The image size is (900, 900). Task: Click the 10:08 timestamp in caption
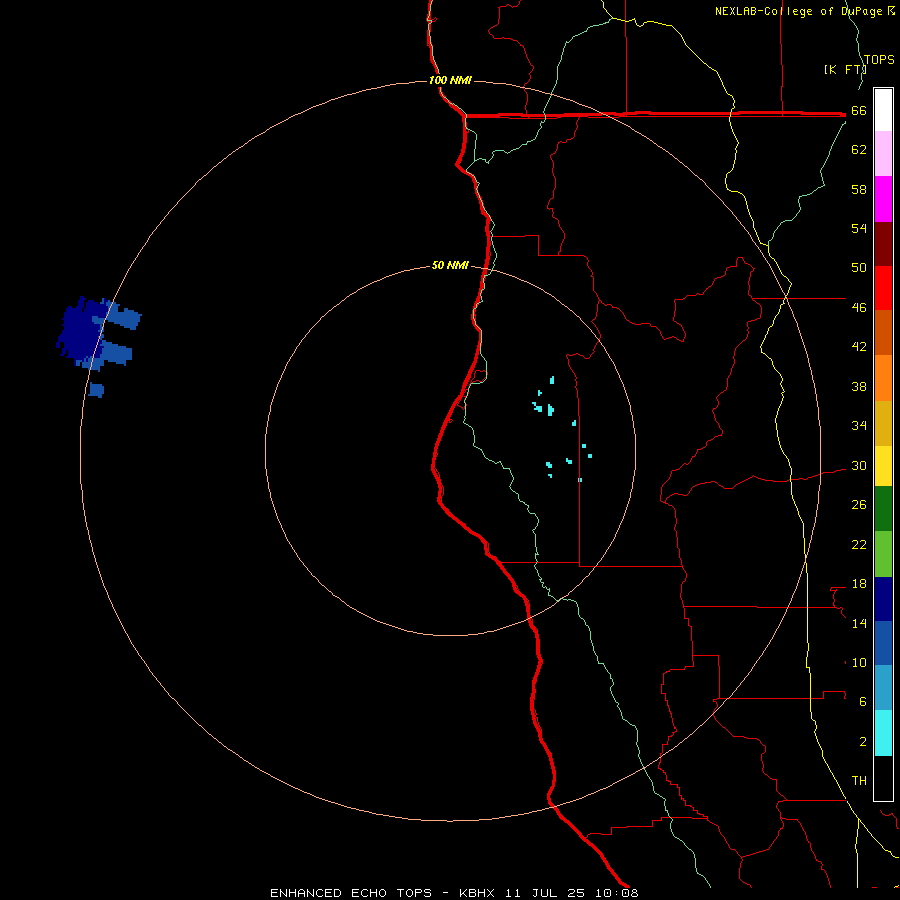[617, 893]
